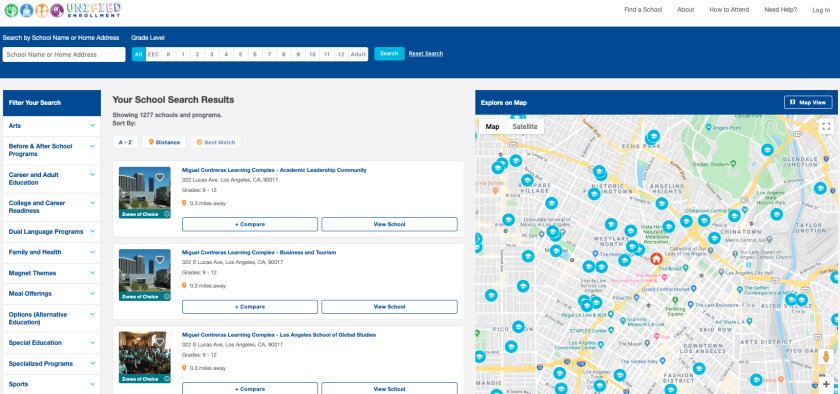The height and width of the screenshot is (394, 840).
Task: Click the Unified Enrollment logo
Action: pyautogui.click(x=63, y=10)
